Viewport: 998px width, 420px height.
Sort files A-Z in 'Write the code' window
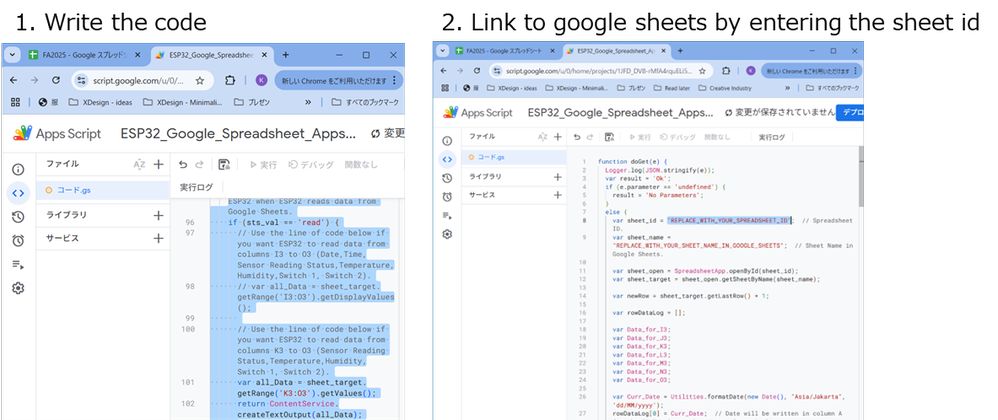click(139, 164)
